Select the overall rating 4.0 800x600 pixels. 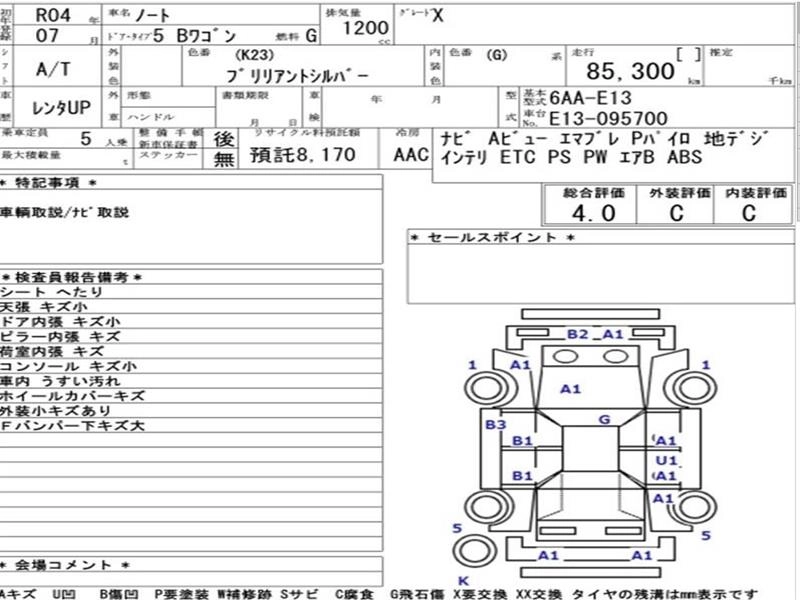pyautogui.click(x=593, y=213)
